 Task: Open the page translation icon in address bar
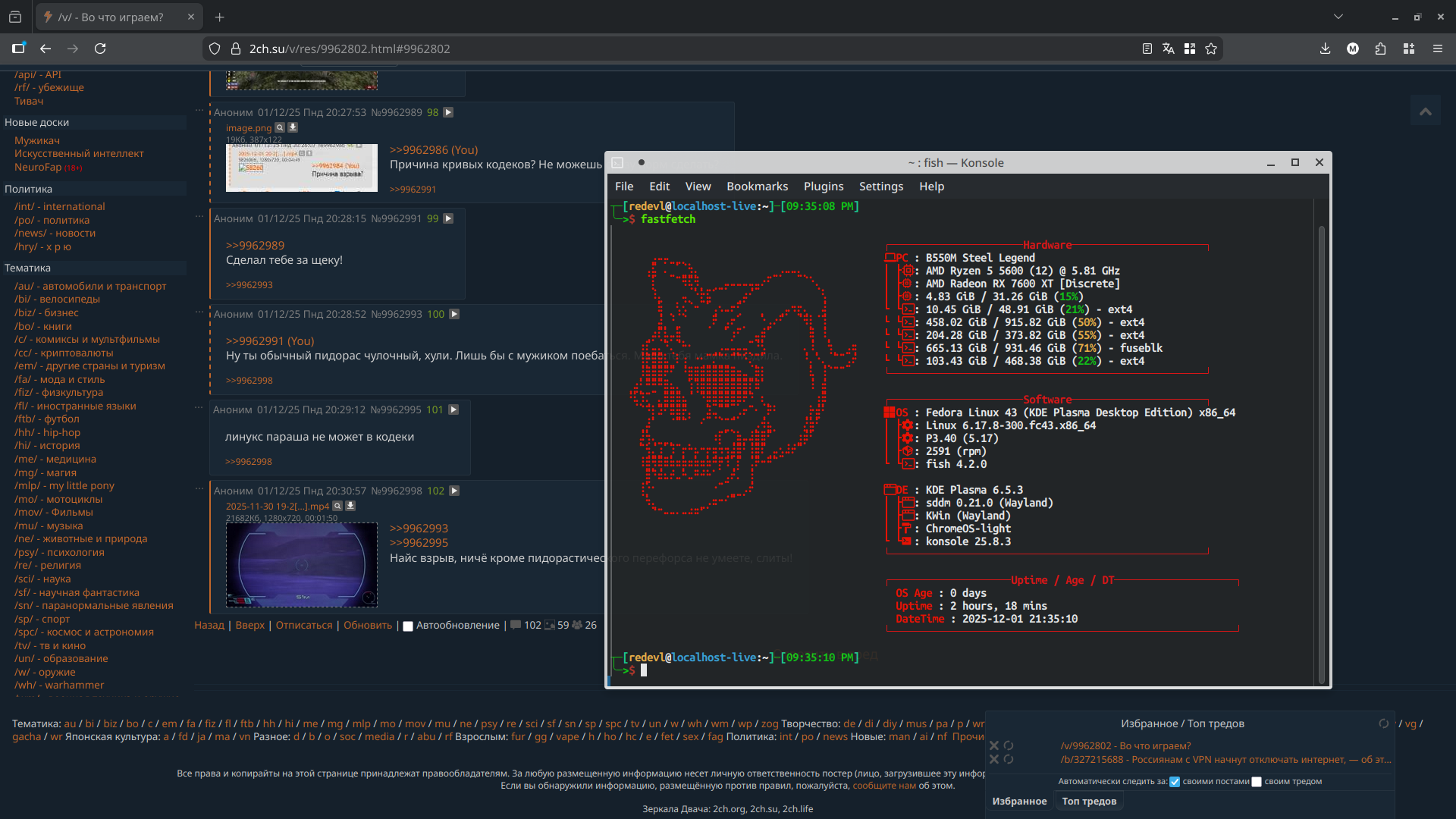pyautogui.click(x=1169, y=49)
